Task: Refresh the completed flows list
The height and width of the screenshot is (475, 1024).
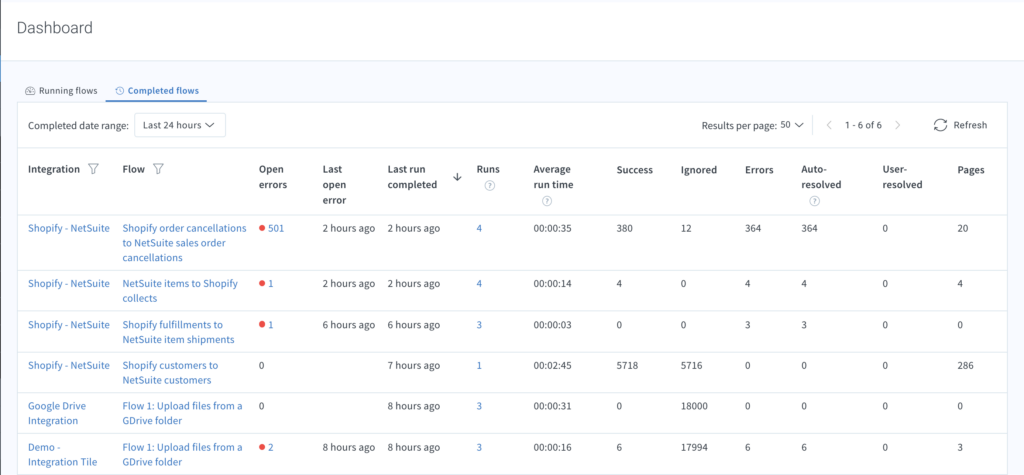Action: pos(960,125)
